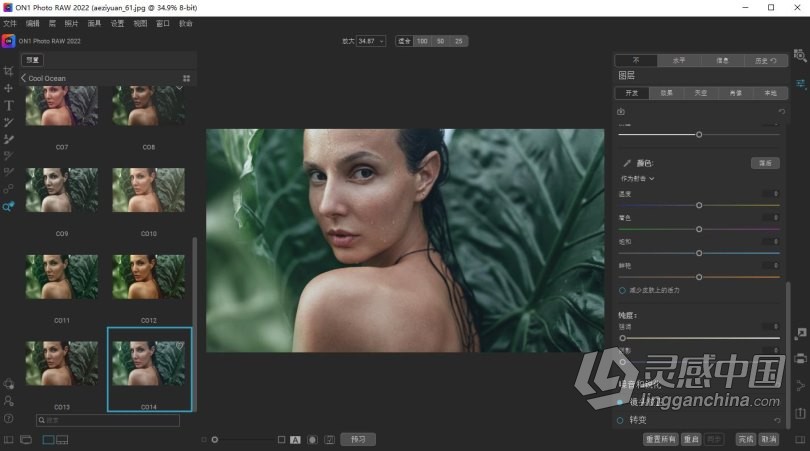This screenshot has width=810, height=451.
Task: Enable reduce vibrance on skin option
Action: (x=622, y=290)
